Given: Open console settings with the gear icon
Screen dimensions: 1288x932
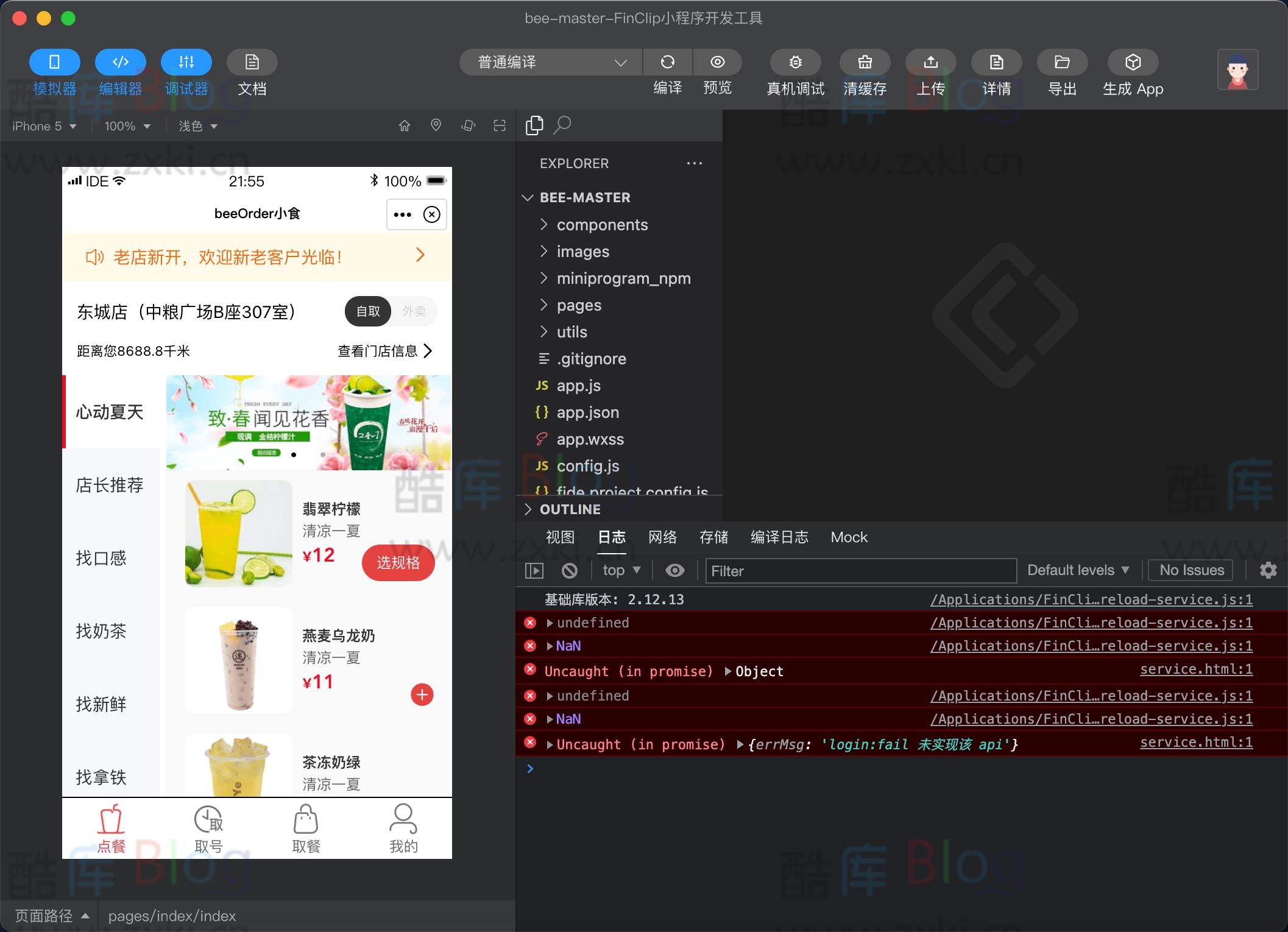Looking at the screenshot, I should click(x=1269, y=570).
